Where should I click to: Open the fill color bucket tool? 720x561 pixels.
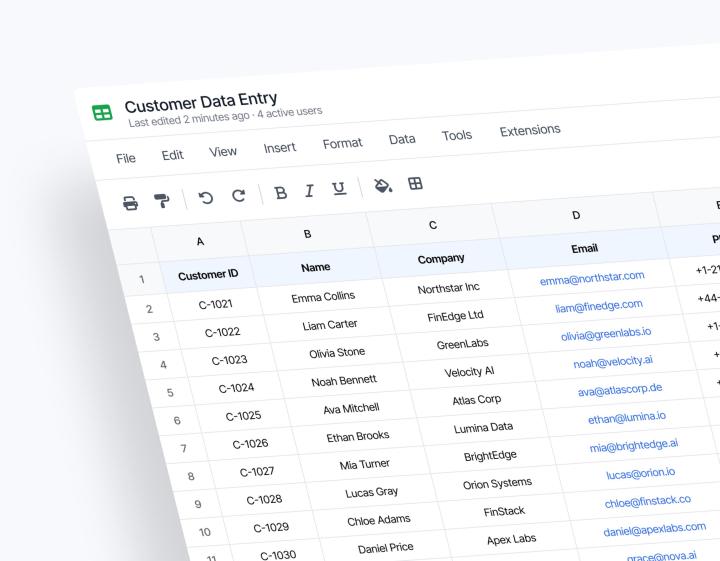click(382, 185)
